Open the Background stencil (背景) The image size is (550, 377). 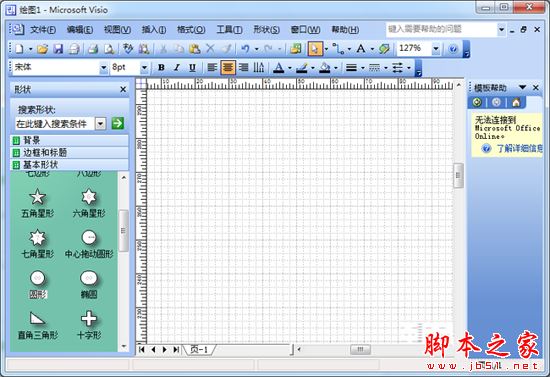(x=69, y=141)
